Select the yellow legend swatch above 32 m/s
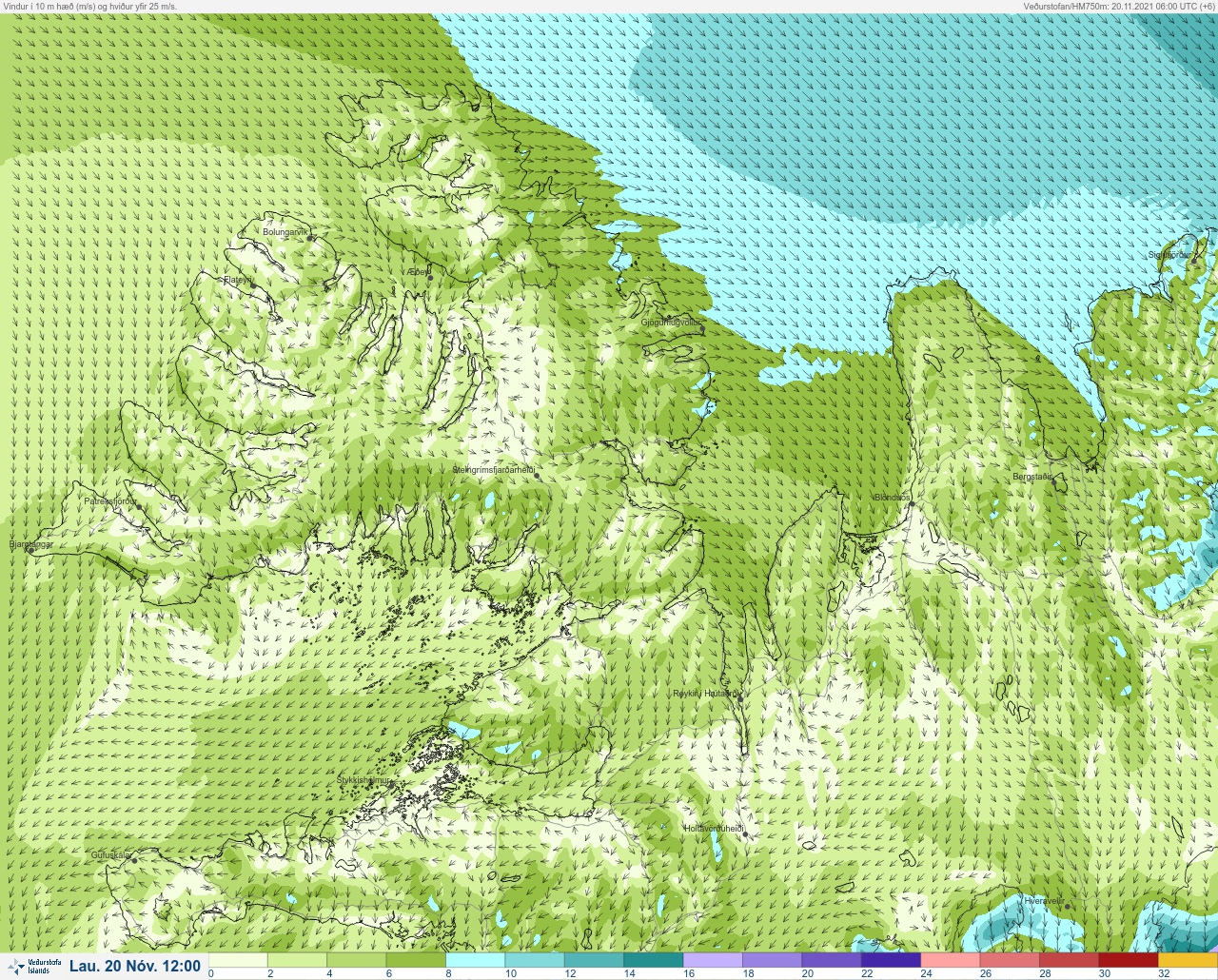This screenshot has width=1218, height=980. [1188, 960]
